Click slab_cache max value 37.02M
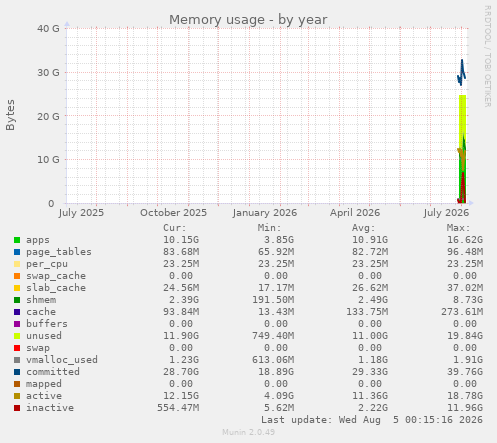This screenshot has width=497, height=443. click(x=465, y=288)
